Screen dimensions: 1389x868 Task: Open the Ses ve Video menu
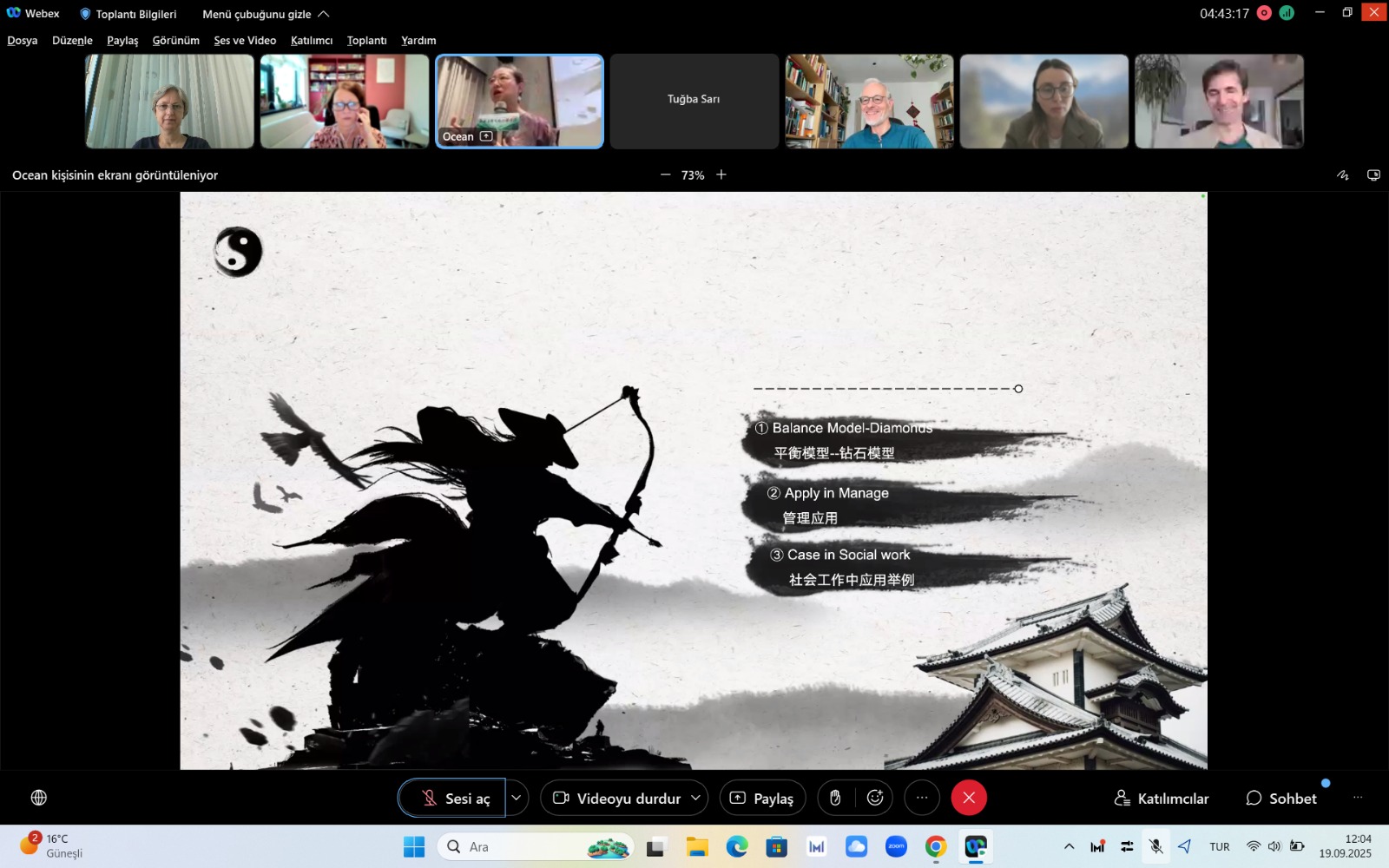245,41
